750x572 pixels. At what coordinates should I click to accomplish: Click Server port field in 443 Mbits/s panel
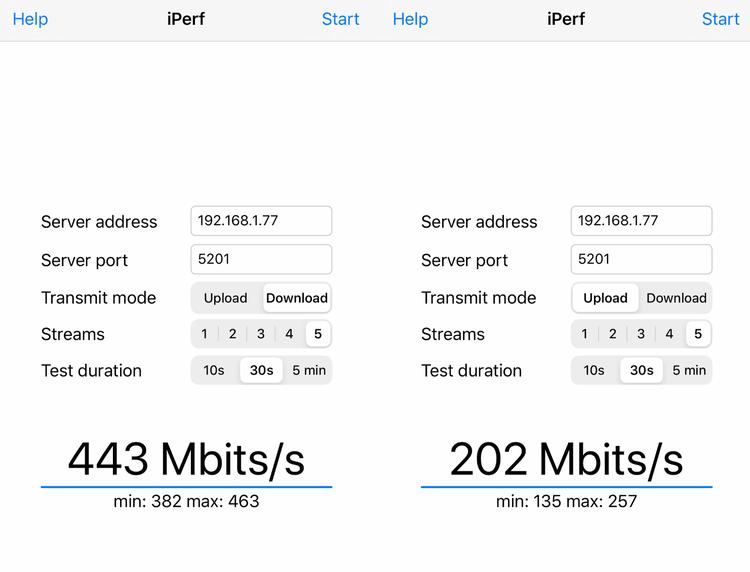point(261,259)
